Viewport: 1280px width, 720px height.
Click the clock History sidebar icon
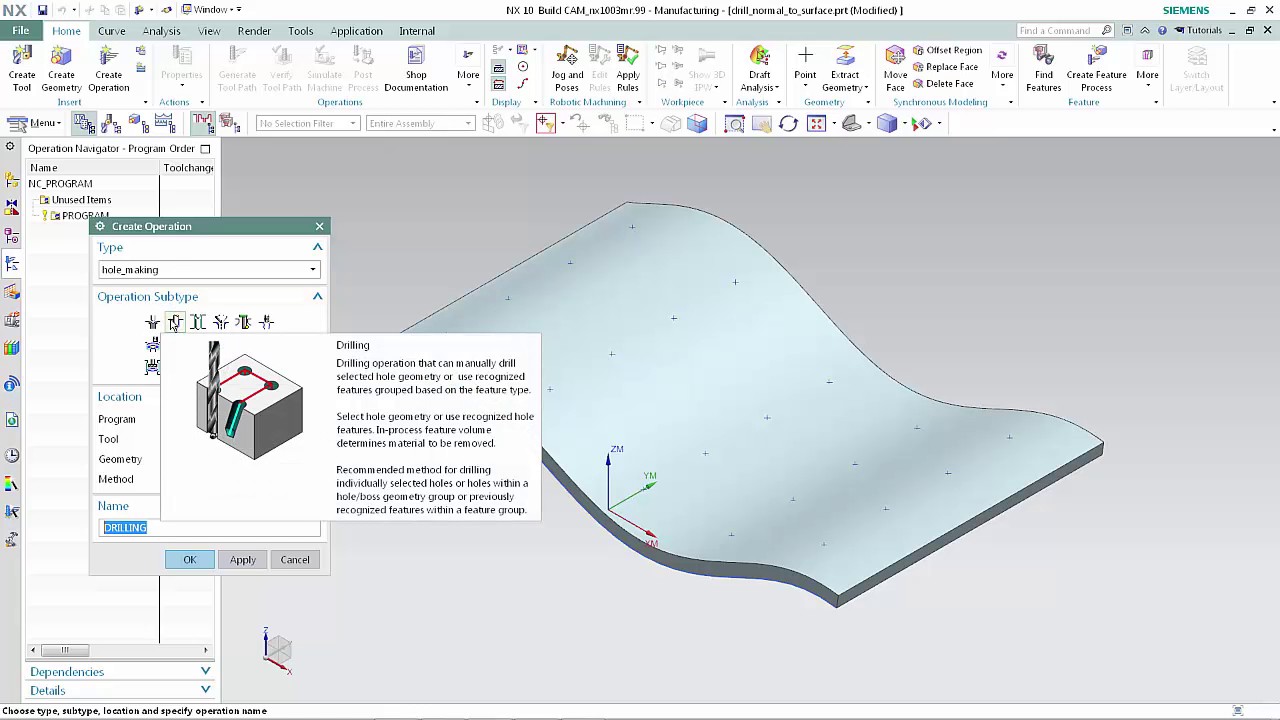coord(12,455)
